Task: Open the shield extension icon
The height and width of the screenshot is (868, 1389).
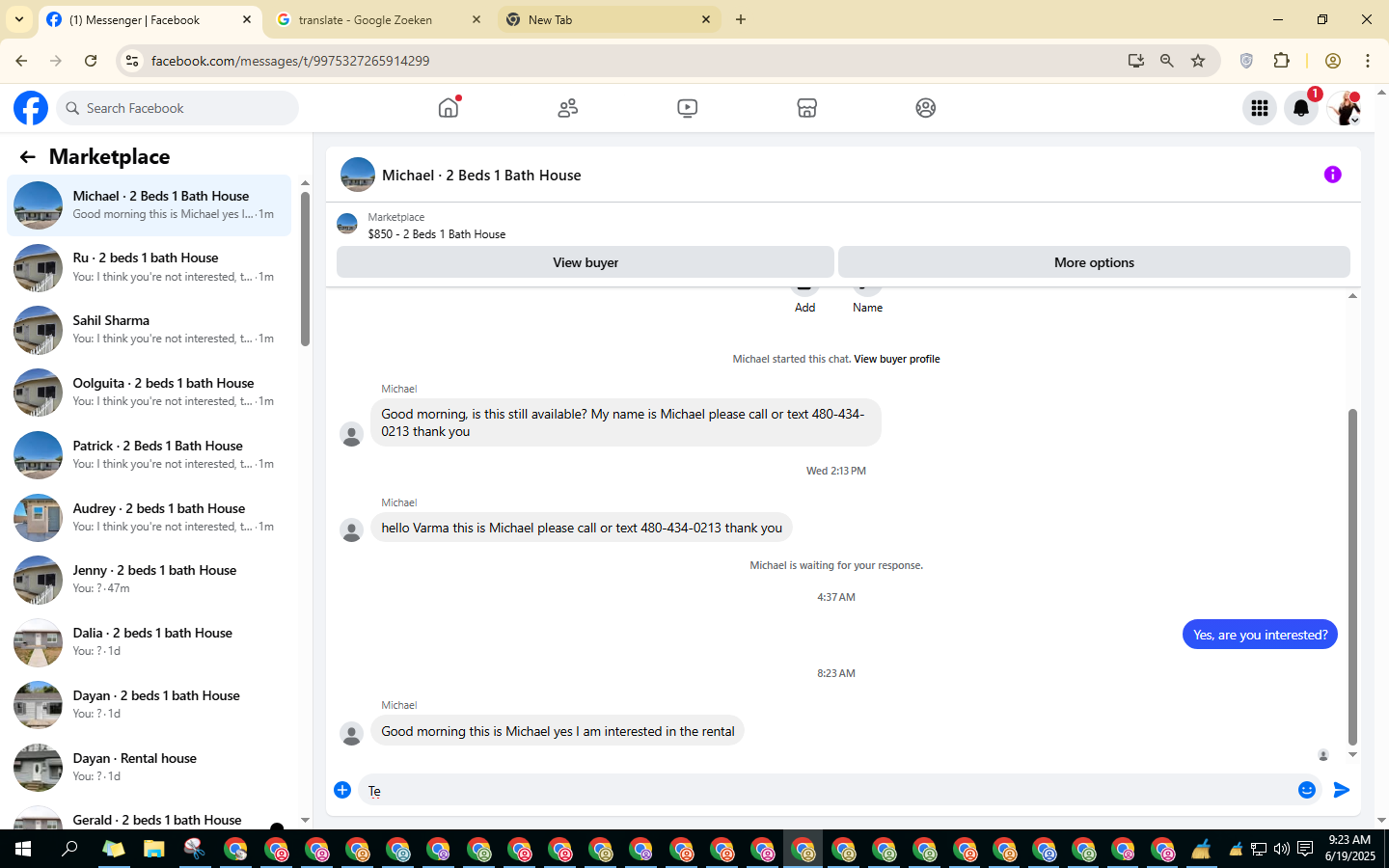Action: click(x=1246, y=61)
